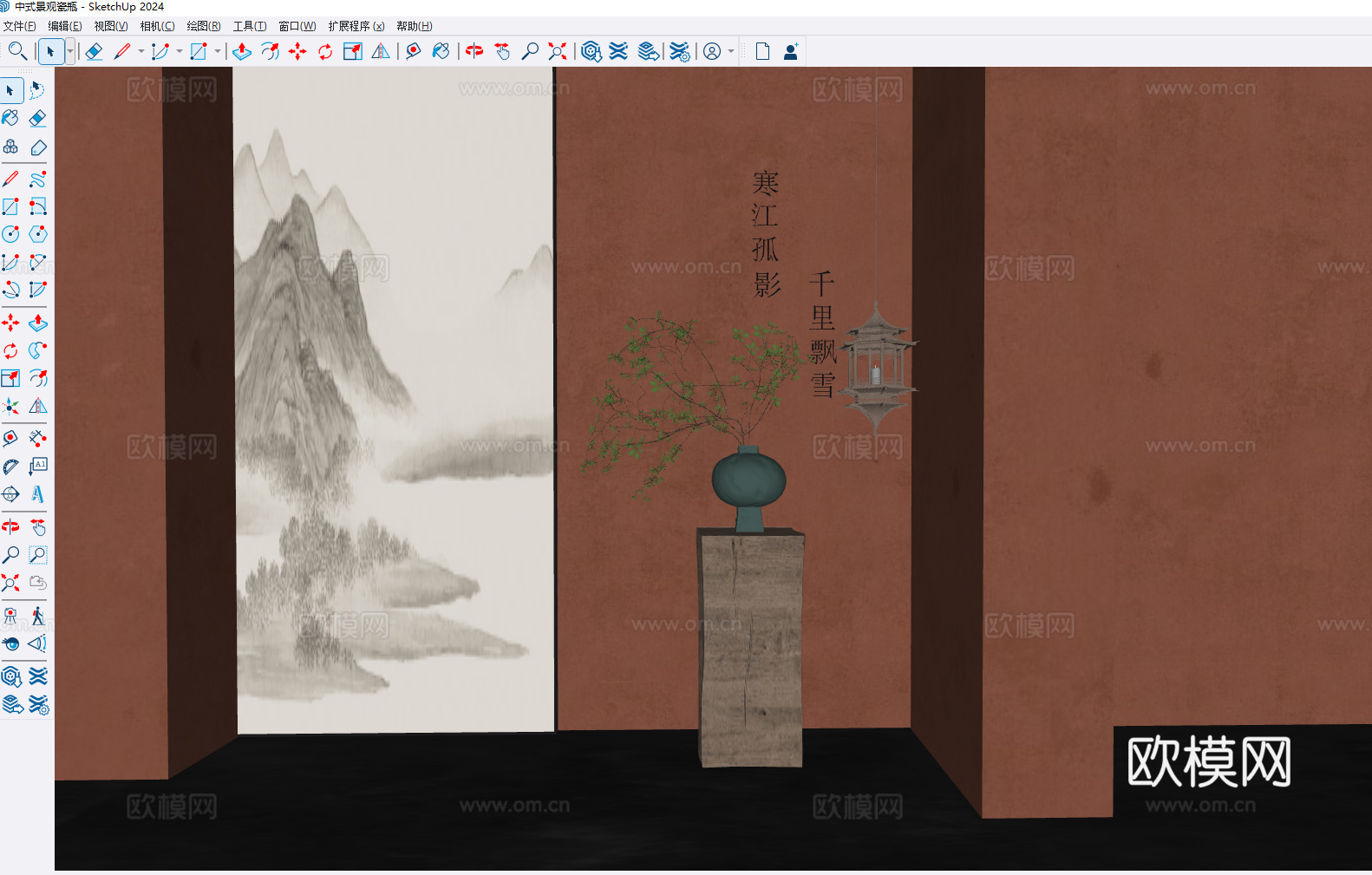Open the 相机(C) menu
The height and width of the screenshot is (875, 1372).
coord(157,26)
